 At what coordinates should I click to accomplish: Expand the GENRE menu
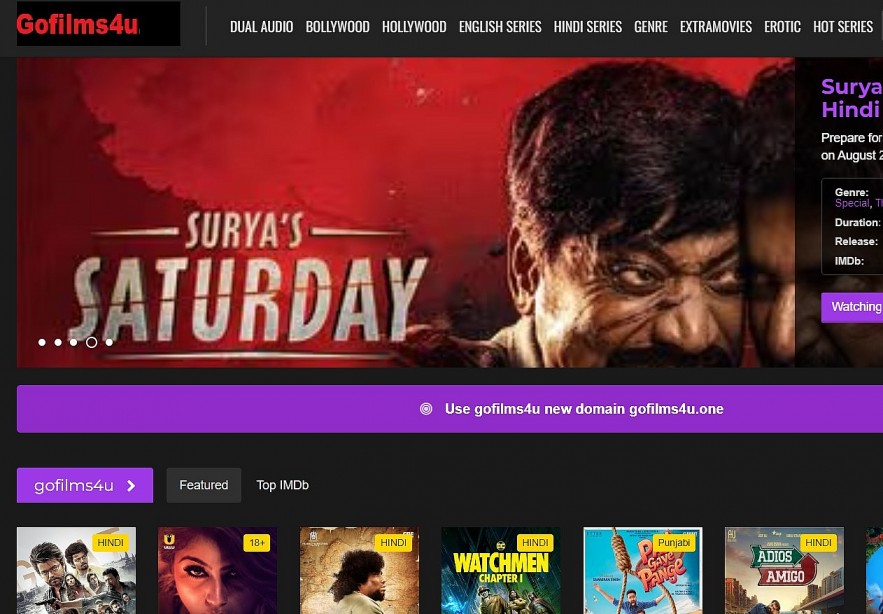[650, 27]
